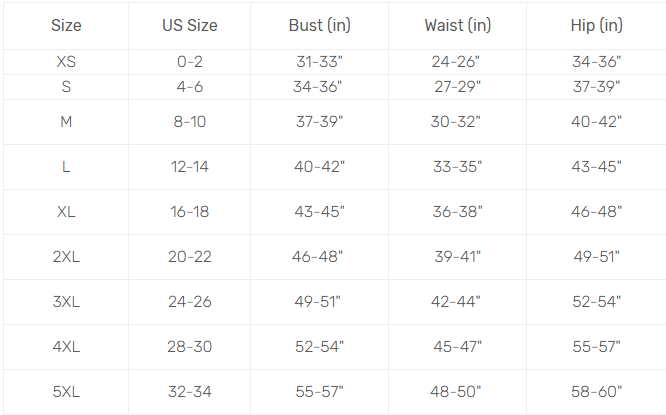Click the US Size column header
The width and height of the screenshot is (666, 415).
pos(189,25)
